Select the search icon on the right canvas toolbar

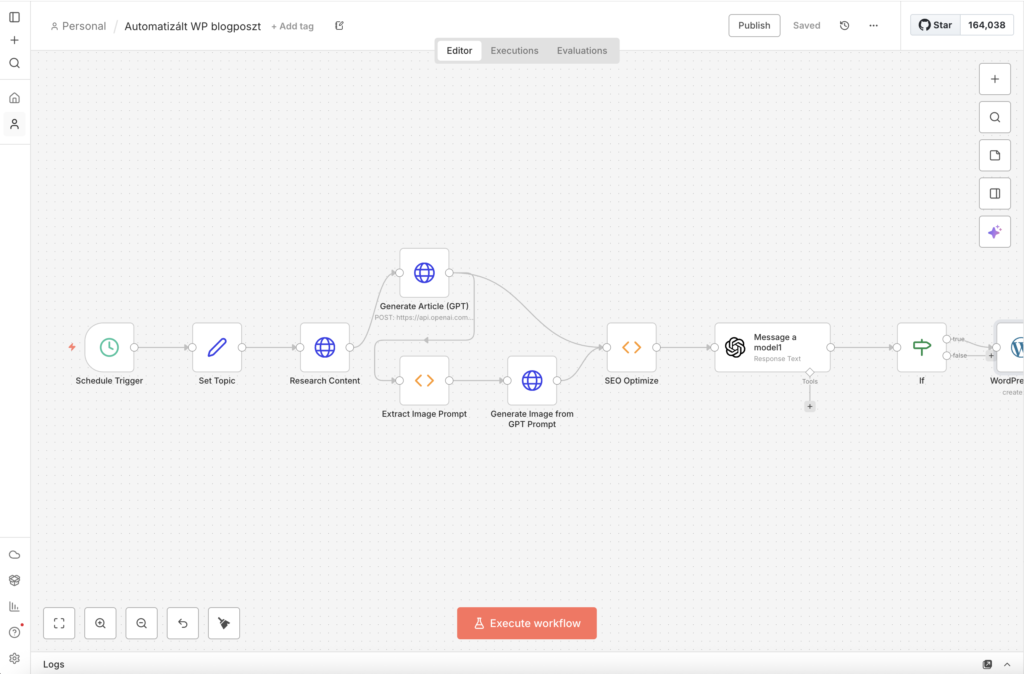click(994, 116)
